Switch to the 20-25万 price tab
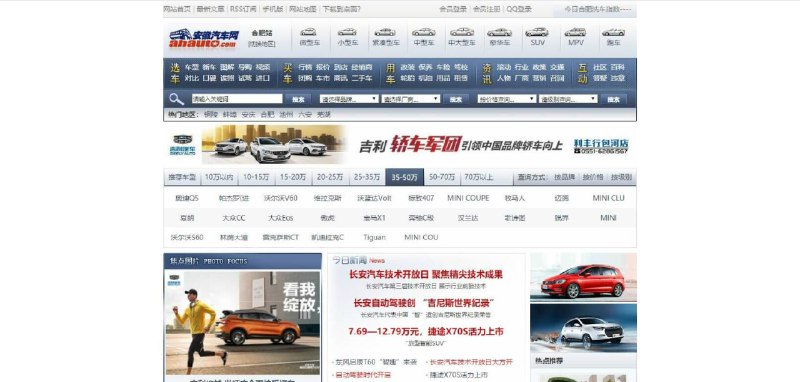The height and width of the screenshot is (382, 800). 330,177
